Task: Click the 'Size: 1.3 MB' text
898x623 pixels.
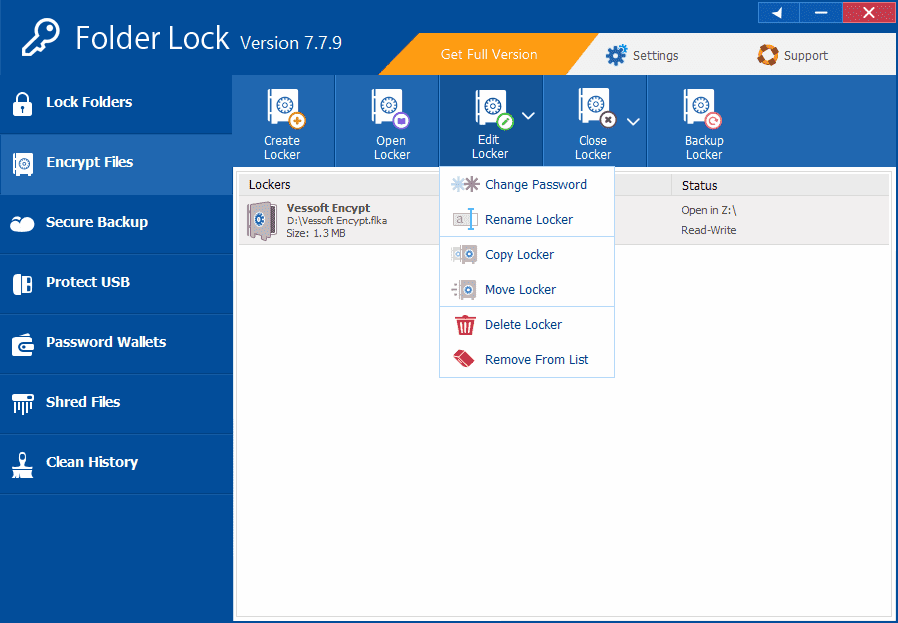Action: tap(316, 233)
